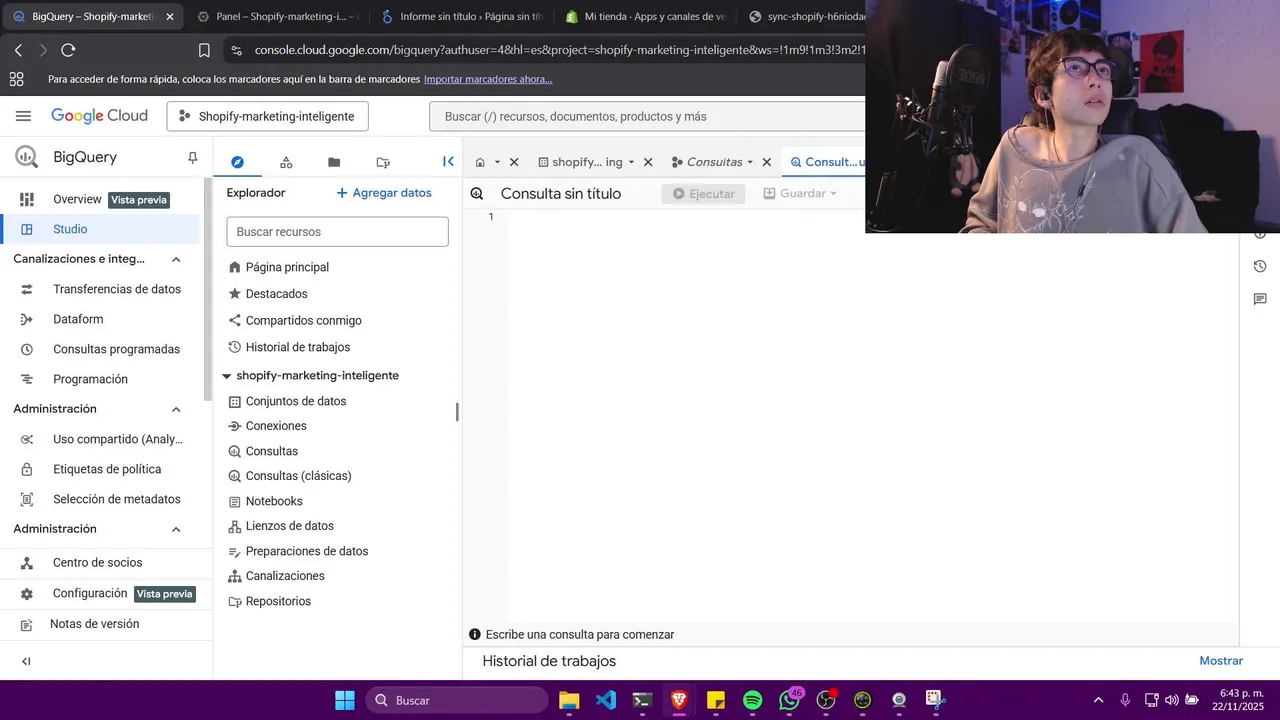
Task: Open Repositorios in explorer tree
Action: 278,601
